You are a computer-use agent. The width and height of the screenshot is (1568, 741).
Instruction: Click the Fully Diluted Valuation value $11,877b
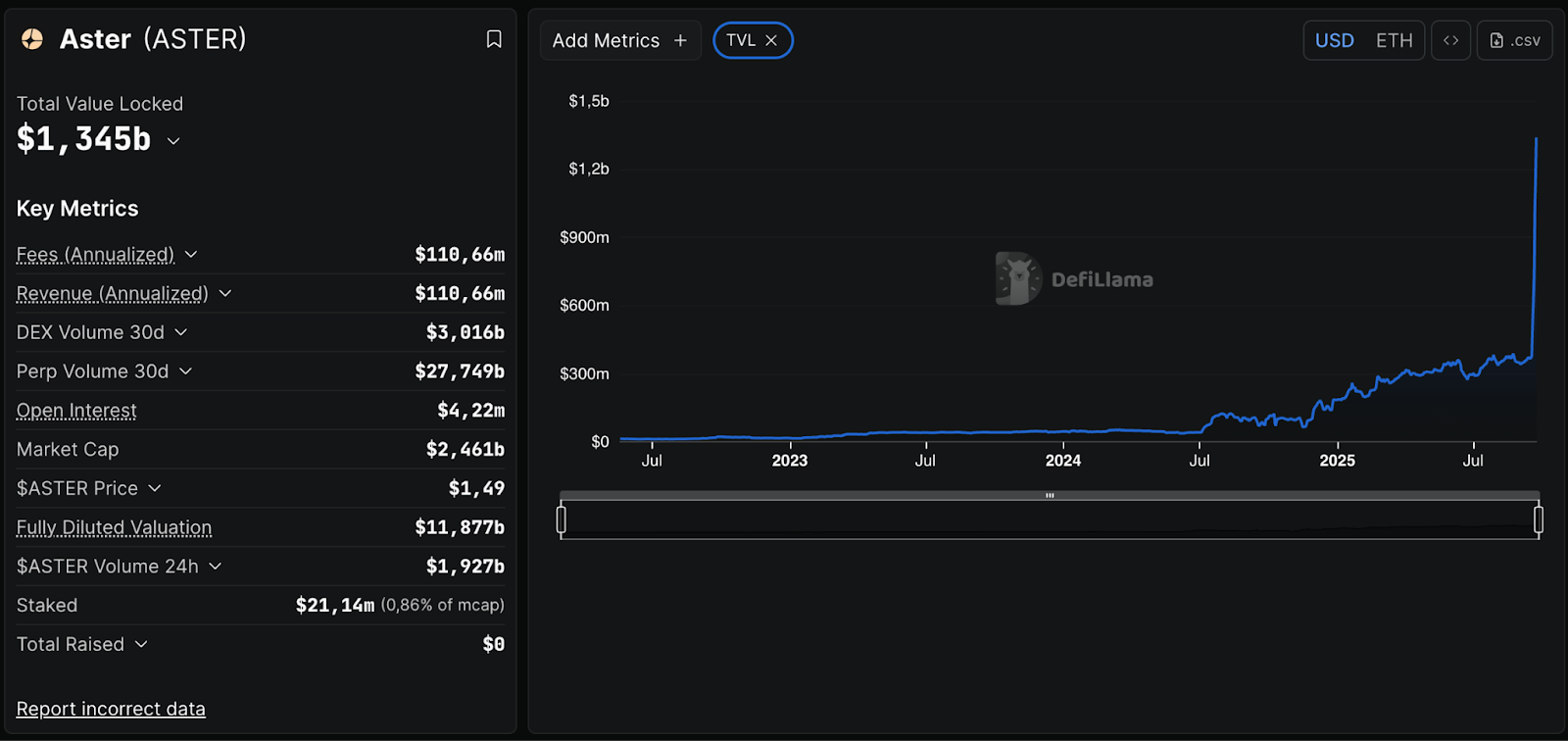tap(460, 527)
